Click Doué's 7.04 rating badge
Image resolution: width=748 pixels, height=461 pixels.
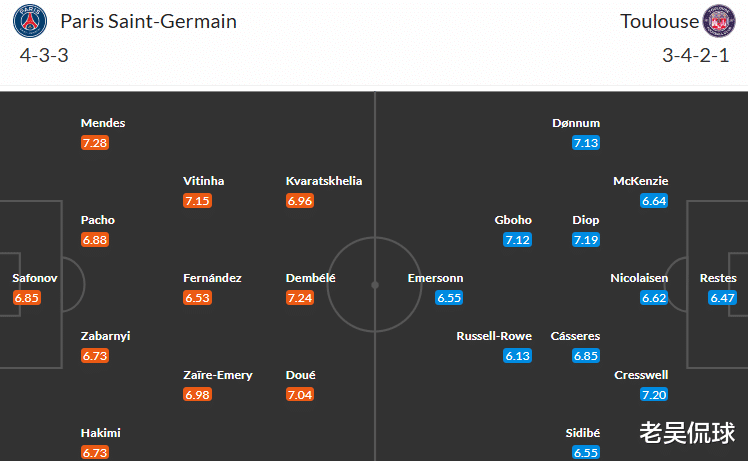tap(299, 395)
